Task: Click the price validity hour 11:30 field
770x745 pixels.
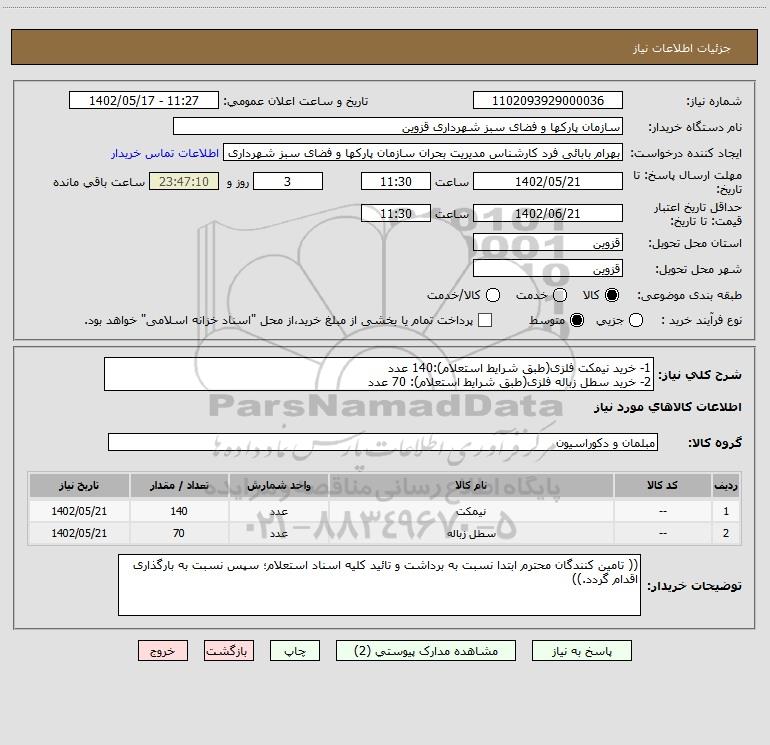Action: [396, 213]
